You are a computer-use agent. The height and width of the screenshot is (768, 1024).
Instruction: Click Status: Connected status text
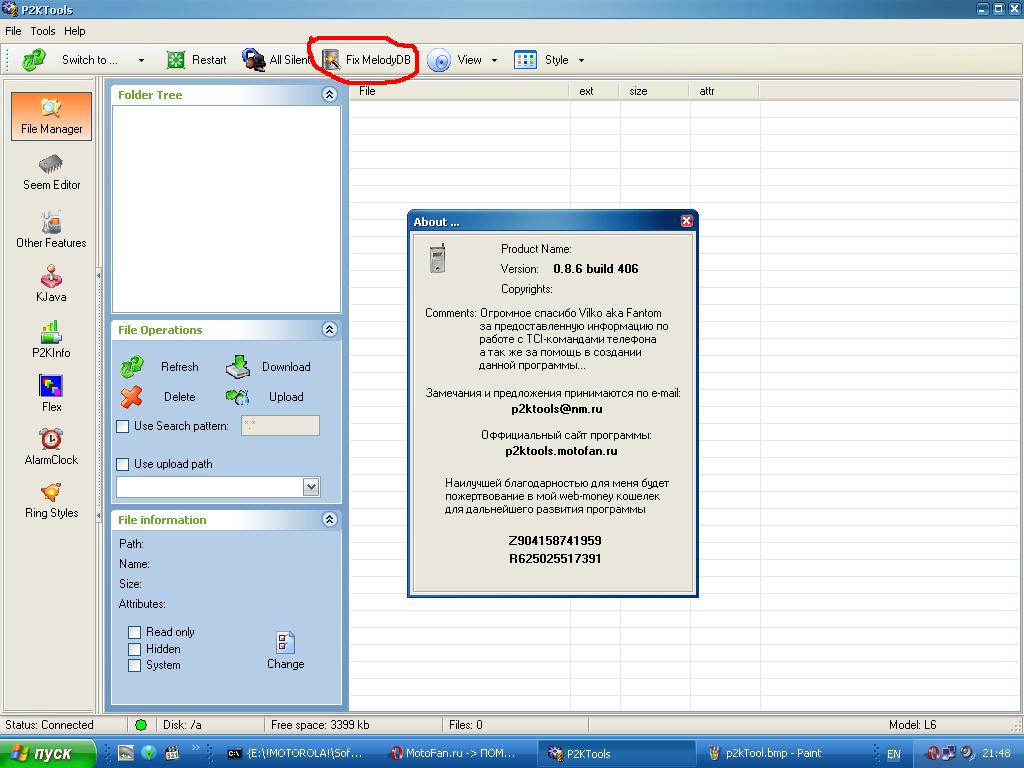[49, 725]
